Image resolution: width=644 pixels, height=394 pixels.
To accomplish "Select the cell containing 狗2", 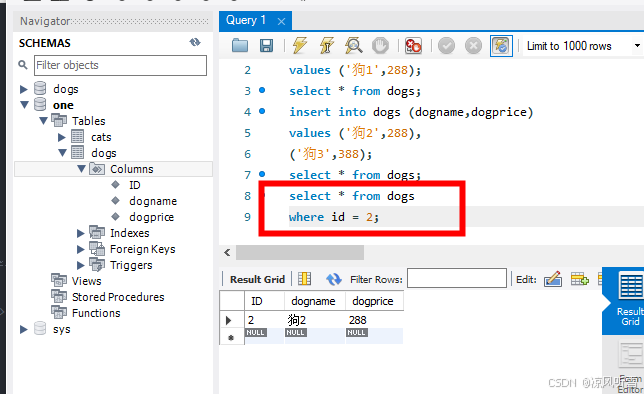I will click(315, 320).
